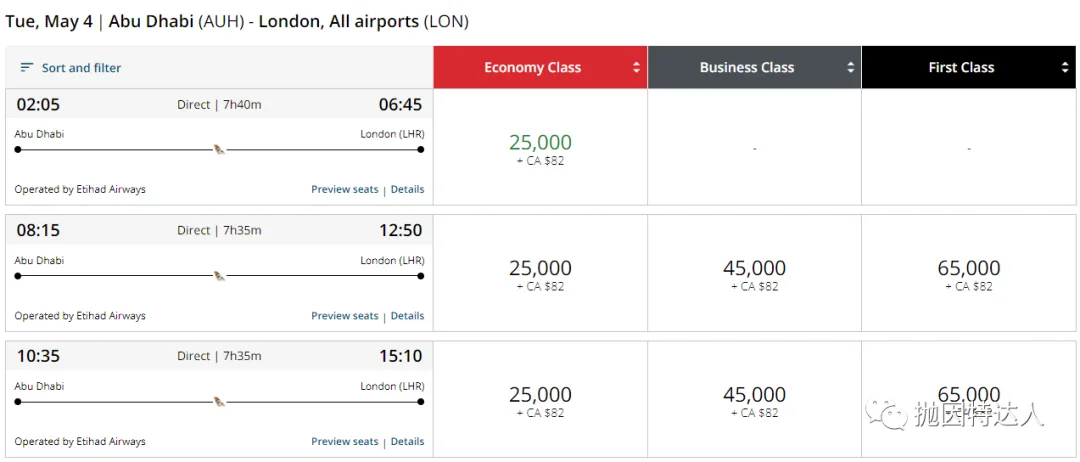
Task: Preview seats for the 02:05 flight
Action: (345, 189)
